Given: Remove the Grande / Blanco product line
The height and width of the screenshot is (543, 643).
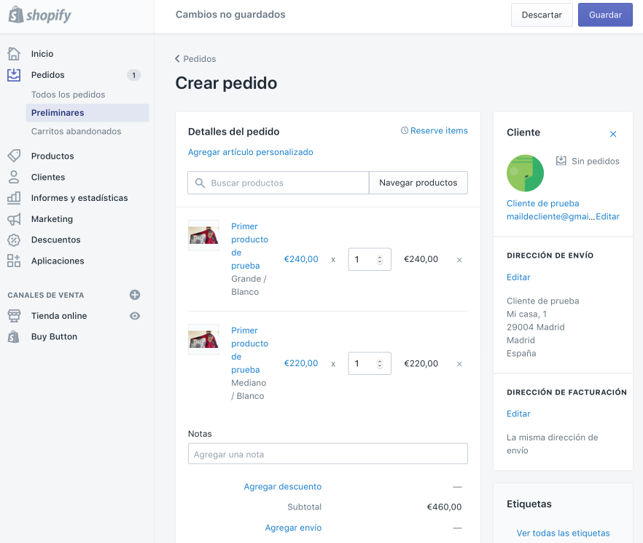Looking at the screenshot, I should [x=459, y=260].
